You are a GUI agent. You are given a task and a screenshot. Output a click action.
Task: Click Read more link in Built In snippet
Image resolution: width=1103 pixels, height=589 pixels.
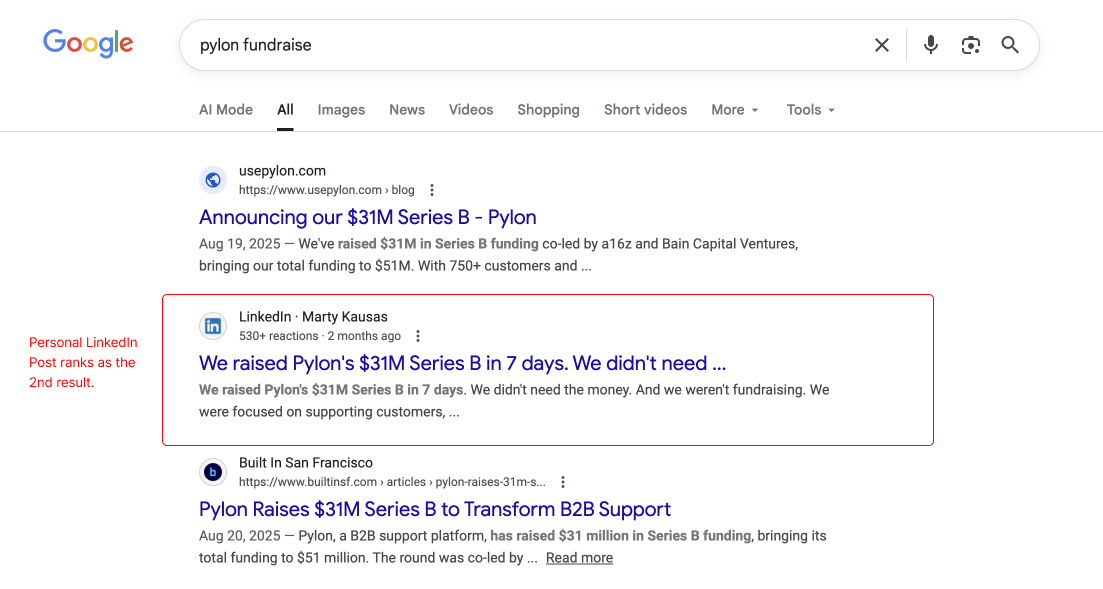(x=580, y=558)
